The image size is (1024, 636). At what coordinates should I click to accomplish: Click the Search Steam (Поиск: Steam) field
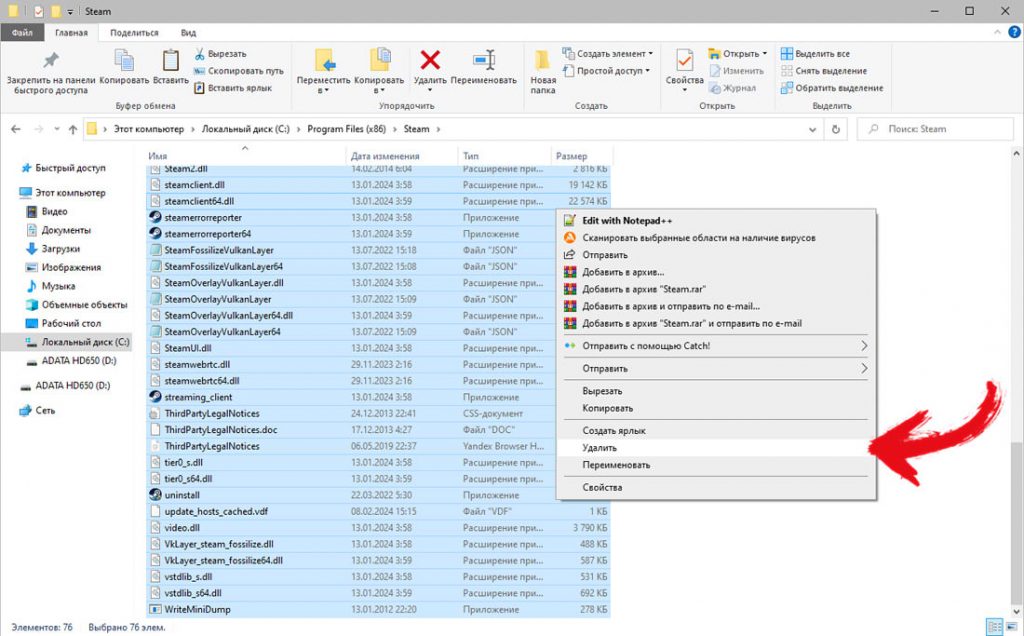(x=935, y=129)
